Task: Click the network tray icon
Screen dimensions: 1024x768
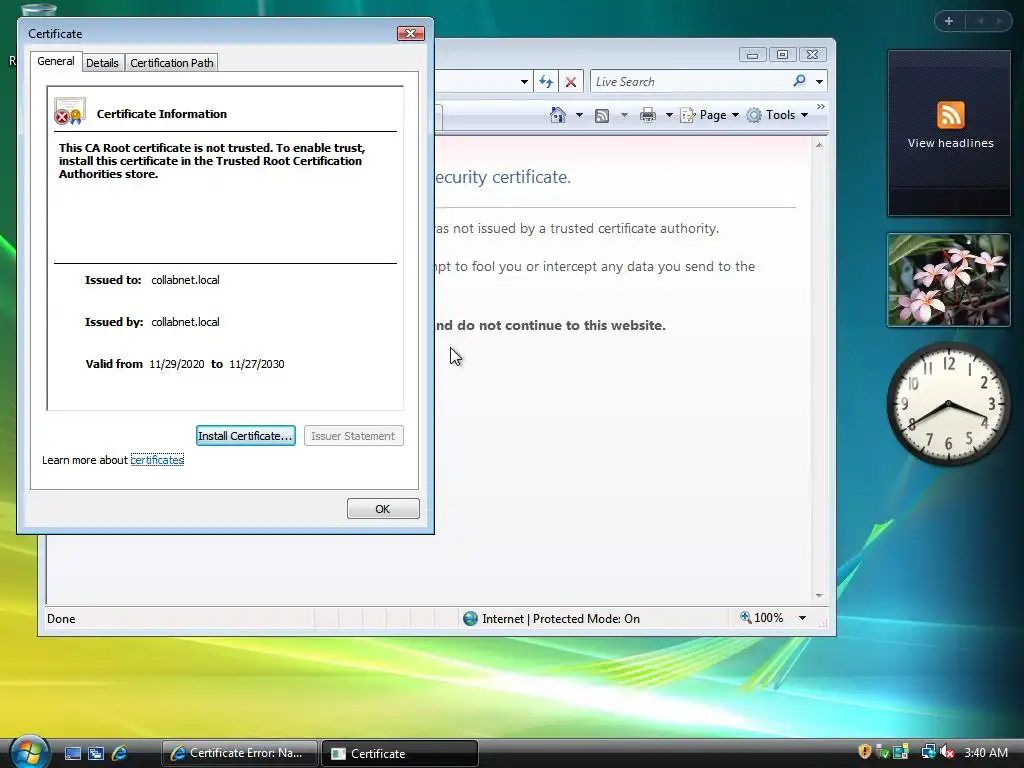Action: pyautogui.click(x=928, y=752)
